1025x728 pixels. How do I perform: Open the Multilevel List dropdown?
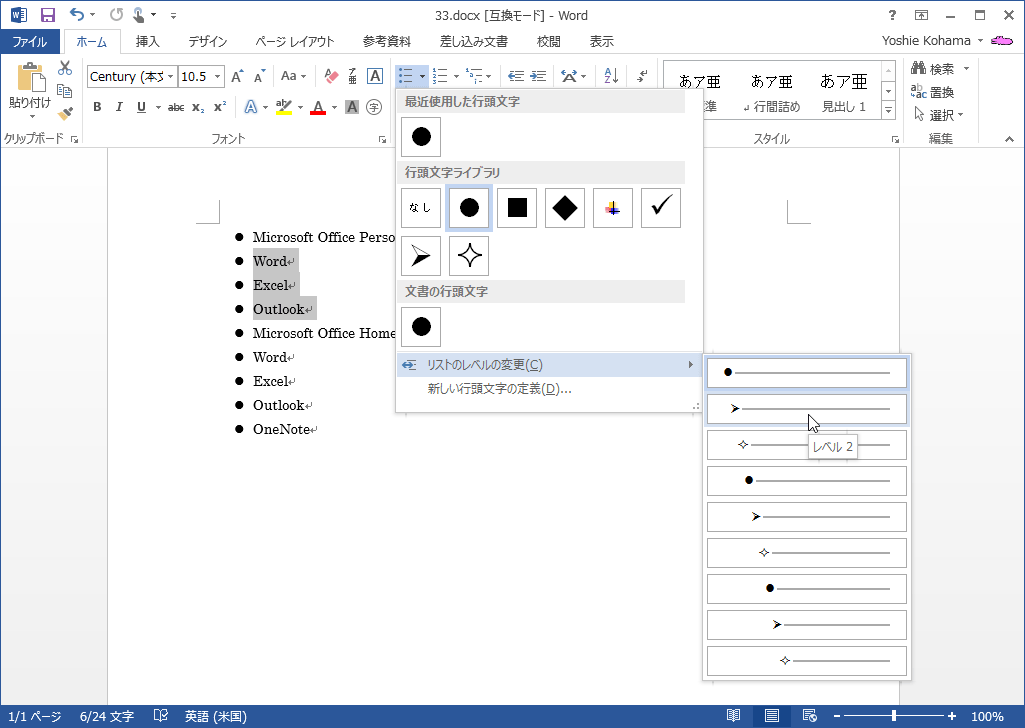point(488,76)
